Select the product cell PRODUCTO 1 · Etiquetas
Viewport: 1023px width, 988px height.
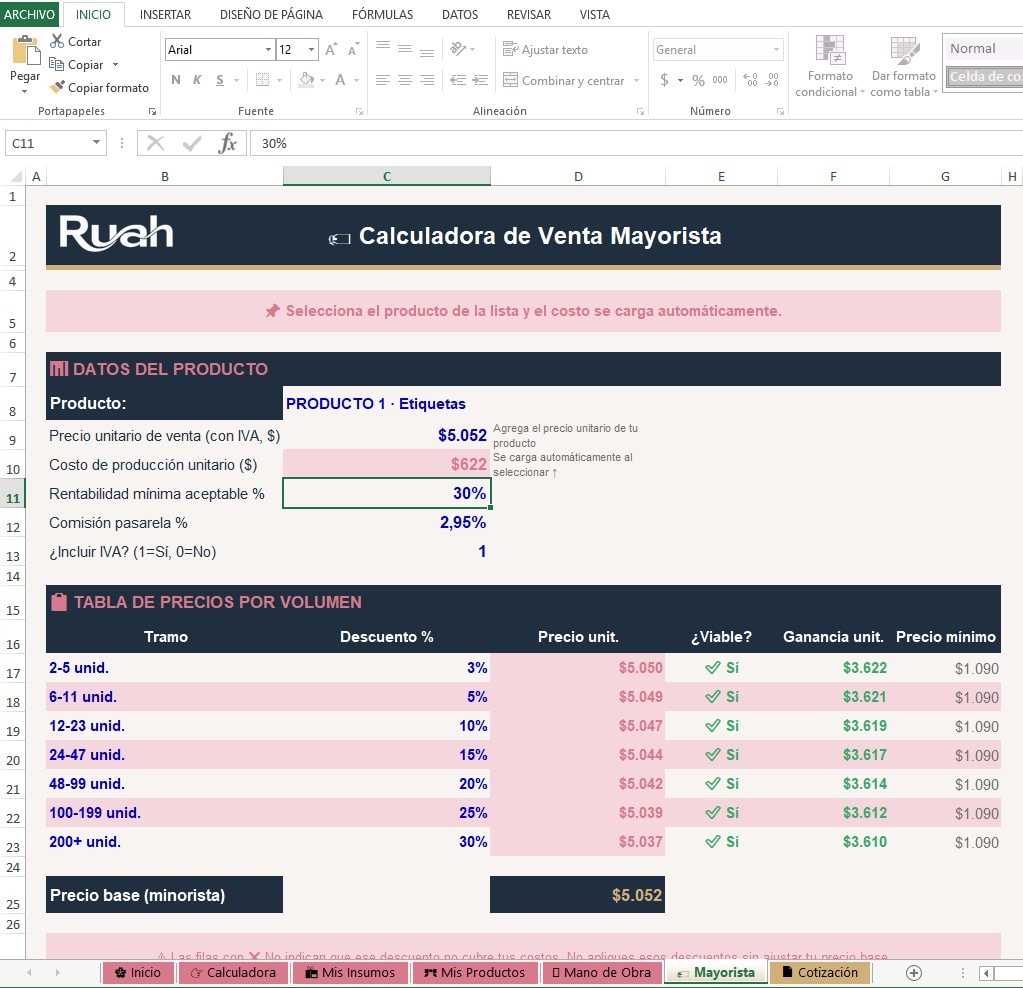386,403
